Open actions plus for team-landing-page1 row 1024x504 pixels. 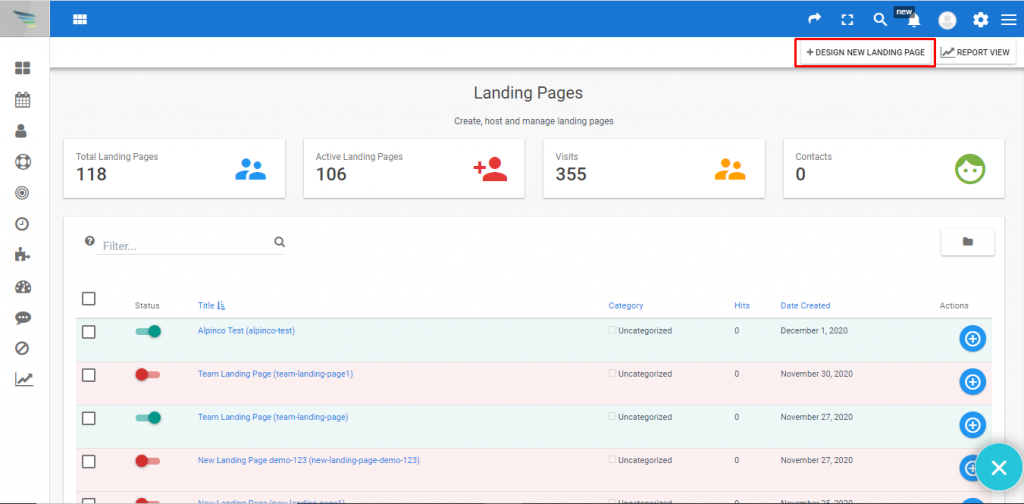(x=972, y=382)
